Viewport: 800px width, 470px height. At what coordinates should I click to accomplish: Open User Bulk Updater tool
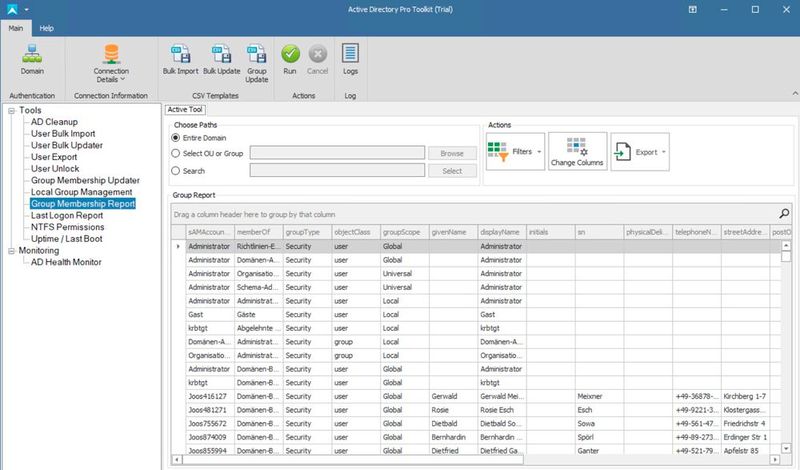(67, 145)
